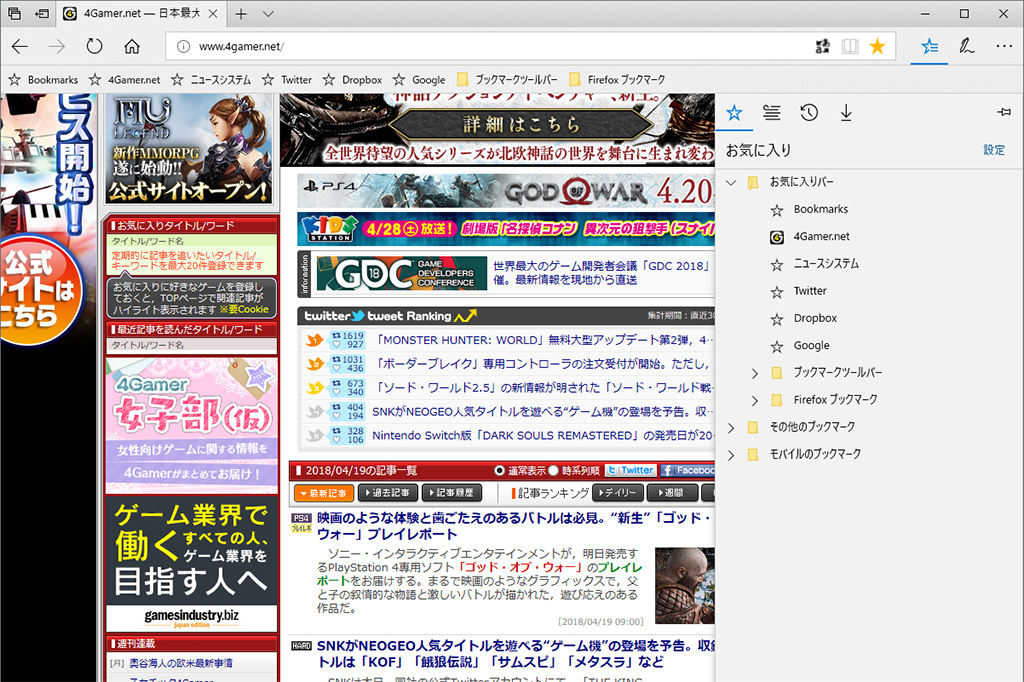
Task: Open a new tab with the plus button
Action: (241, 14)
